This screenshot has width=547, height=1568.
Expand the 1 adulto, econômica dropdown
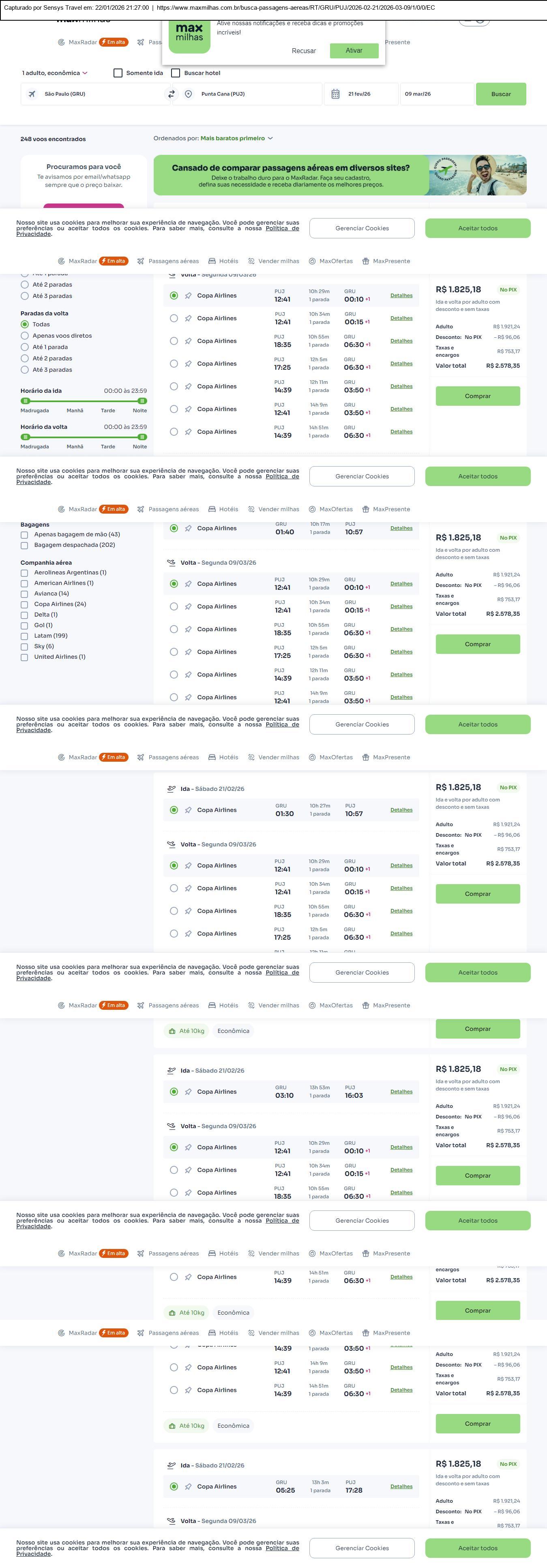(x=55, y=73)
